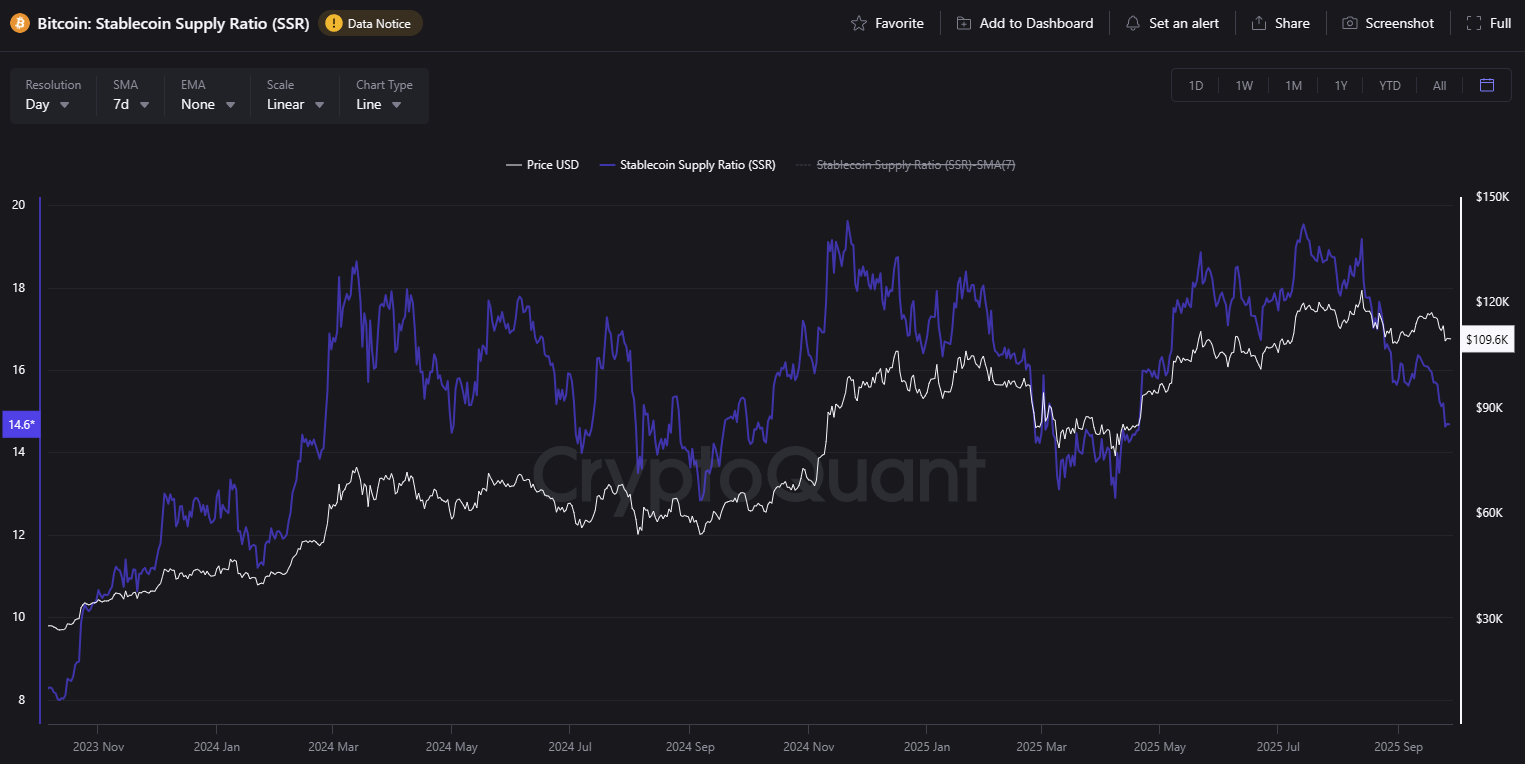Toggle Stablecoin Supply Ratio (SSR) legend series

(x=687, y=165)
